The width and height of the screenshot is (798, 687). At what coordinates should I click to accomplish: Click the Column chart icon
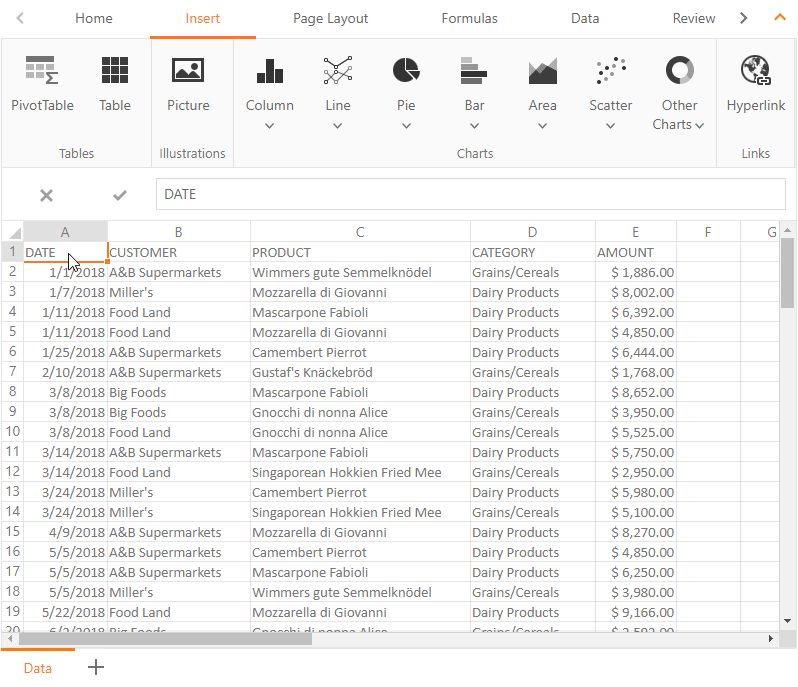[x=270, y=71]
